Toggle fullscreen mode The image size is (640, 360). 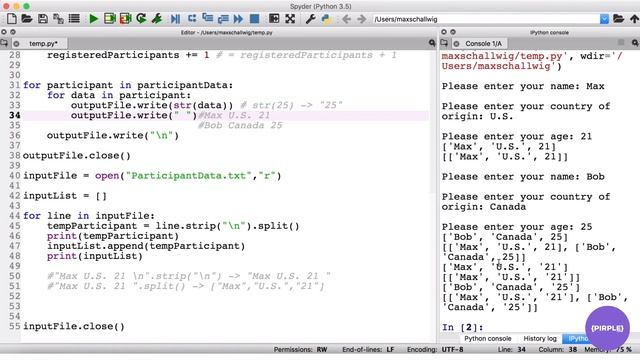pos(290,19)
